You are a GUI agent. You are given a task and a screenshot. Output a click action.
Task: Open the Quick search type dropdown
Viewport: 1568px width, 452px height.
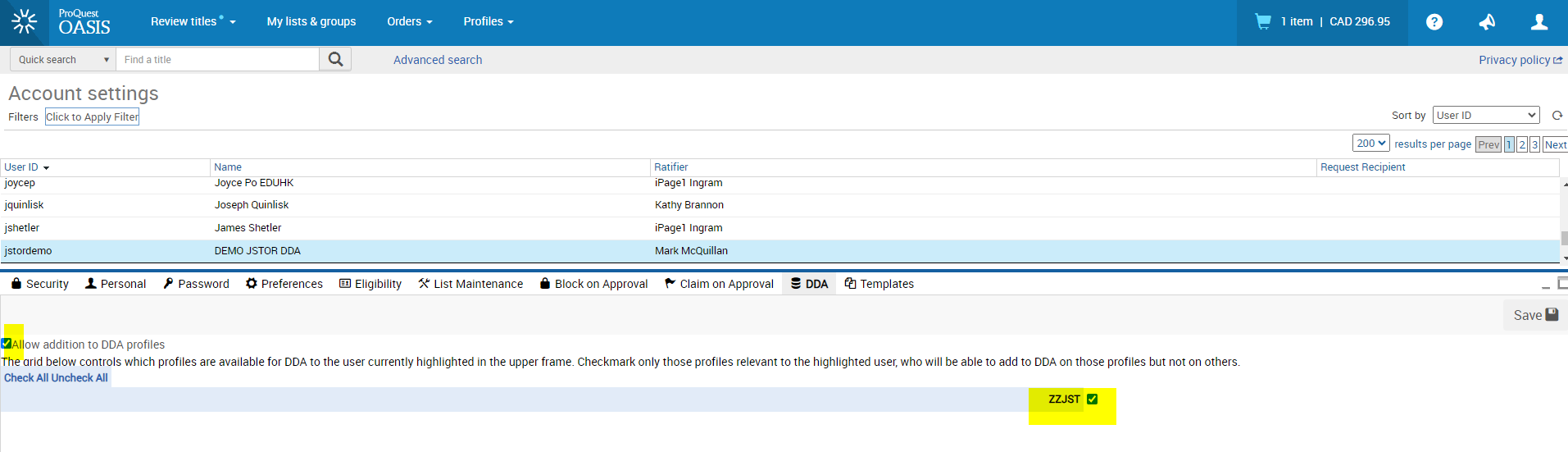63,59
